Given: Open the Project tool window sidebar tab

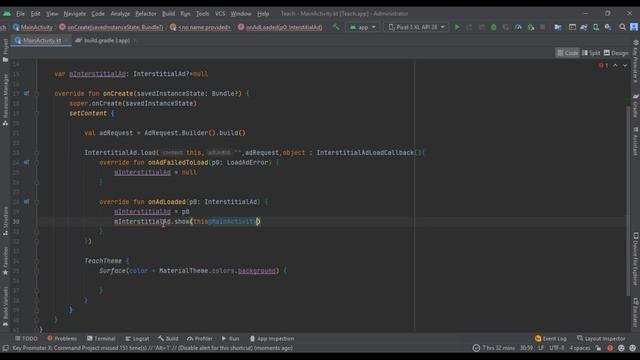Looking at the screenshot, I should click(5, 51).
